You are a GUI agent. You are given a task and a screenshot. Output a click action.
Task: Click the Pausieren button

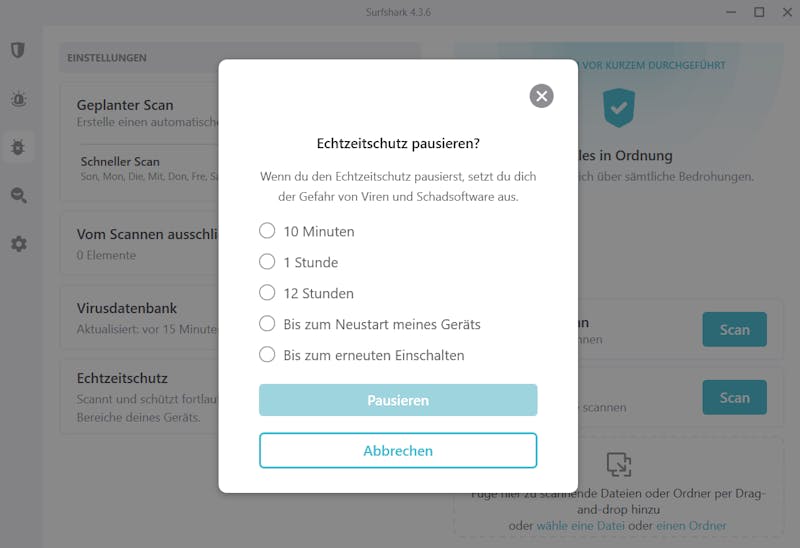(398, 400)
